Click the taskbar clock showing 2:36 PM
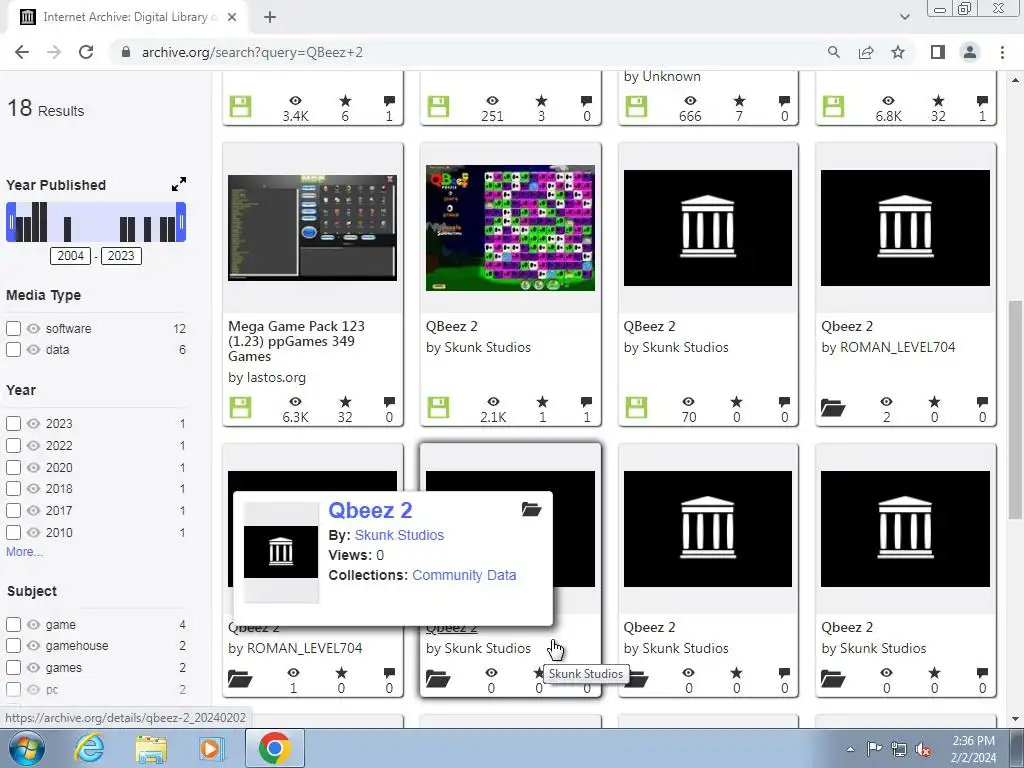 coord(973,748)
